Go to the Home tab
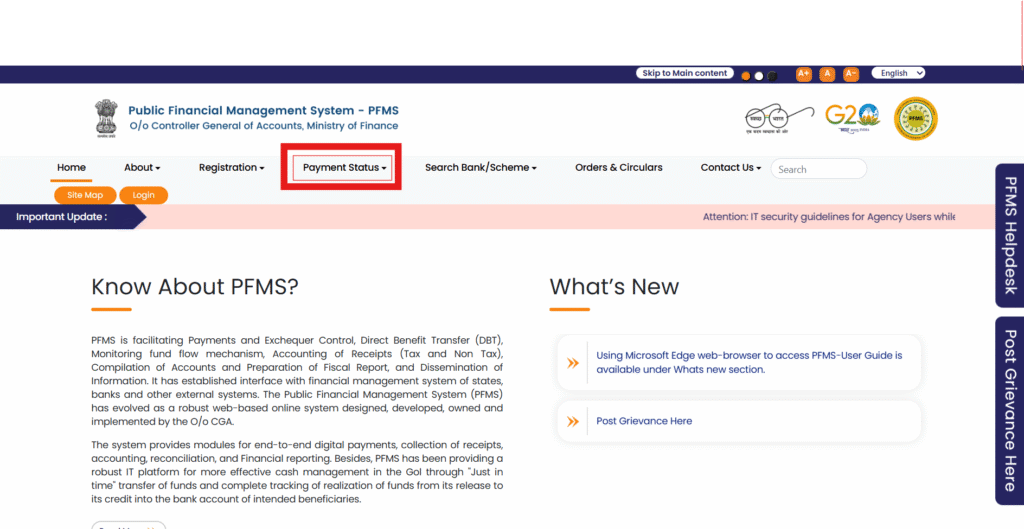The height and width of the screenshot is (529, 1024). 71,168
